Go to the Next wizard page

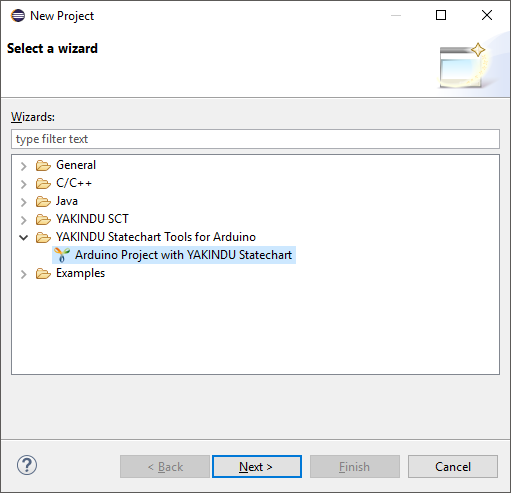(x=257, y=466)
